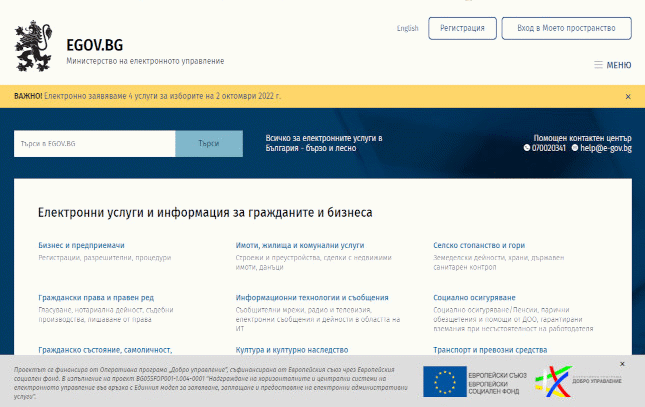This screenshot has width=645, height=407.
Task: Open the EGOV.BG title link
Action: pyautogui.click(x=95, y=45)
